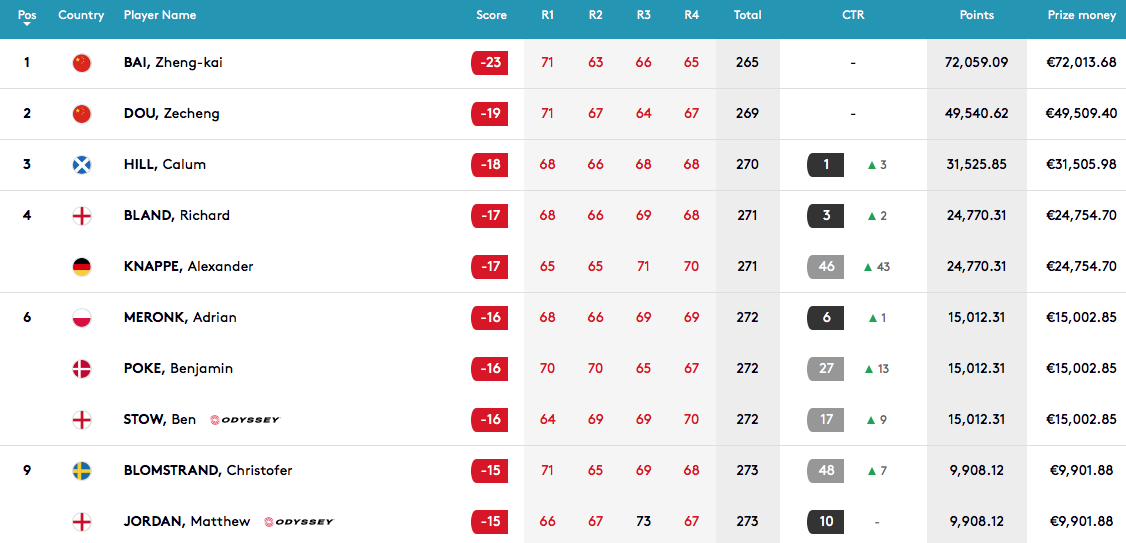
Task: Sort table using the Pos dropdown arrow
Action: [27, 24]
